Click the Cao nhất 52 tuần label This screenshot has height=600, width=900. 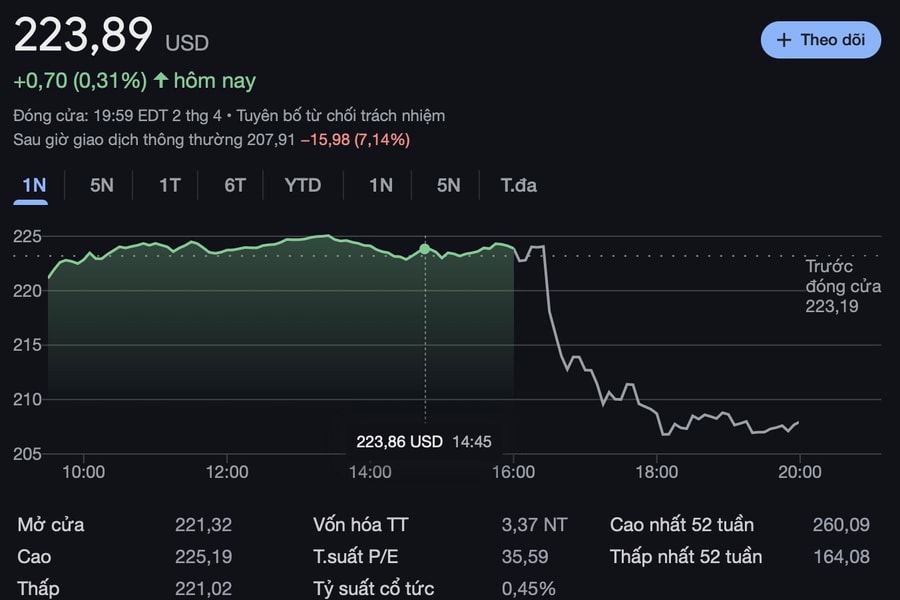[682, 524]
